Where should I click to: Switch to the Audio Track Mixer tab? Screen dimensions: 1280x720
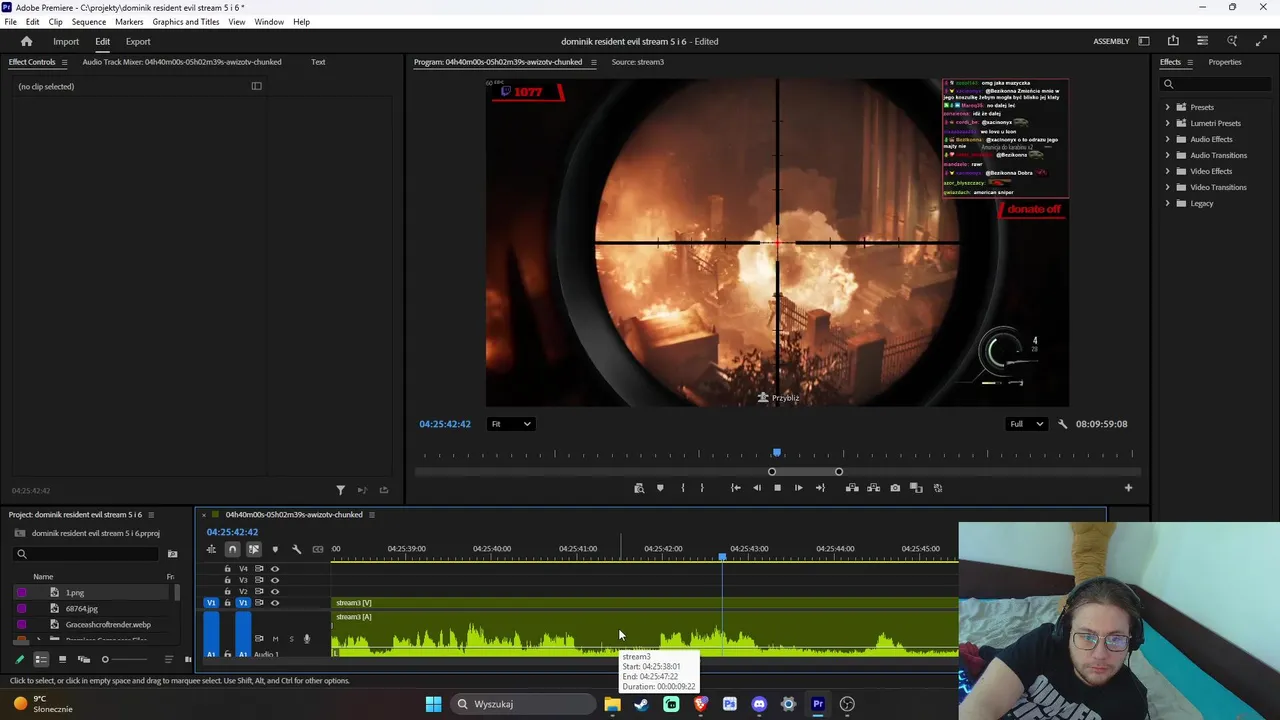(x=182, y=62)
